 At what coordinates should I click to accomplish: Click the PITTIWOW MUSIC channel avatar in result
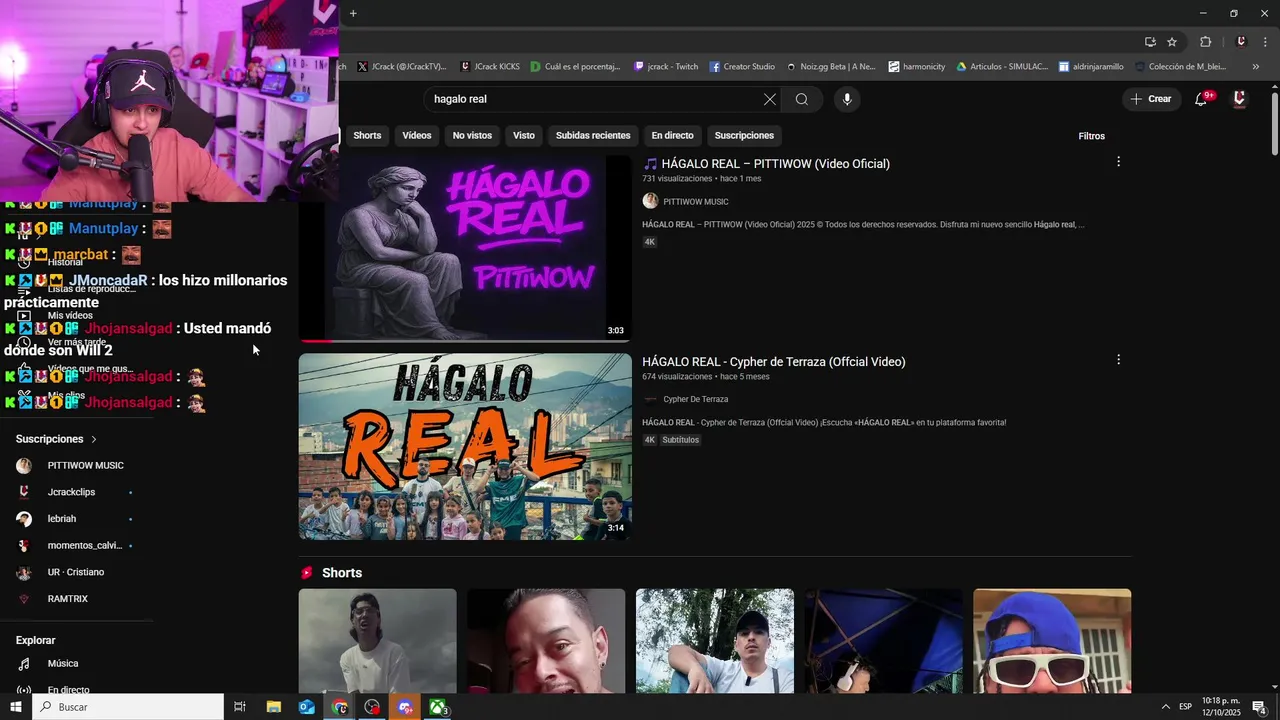coord(650,201)
